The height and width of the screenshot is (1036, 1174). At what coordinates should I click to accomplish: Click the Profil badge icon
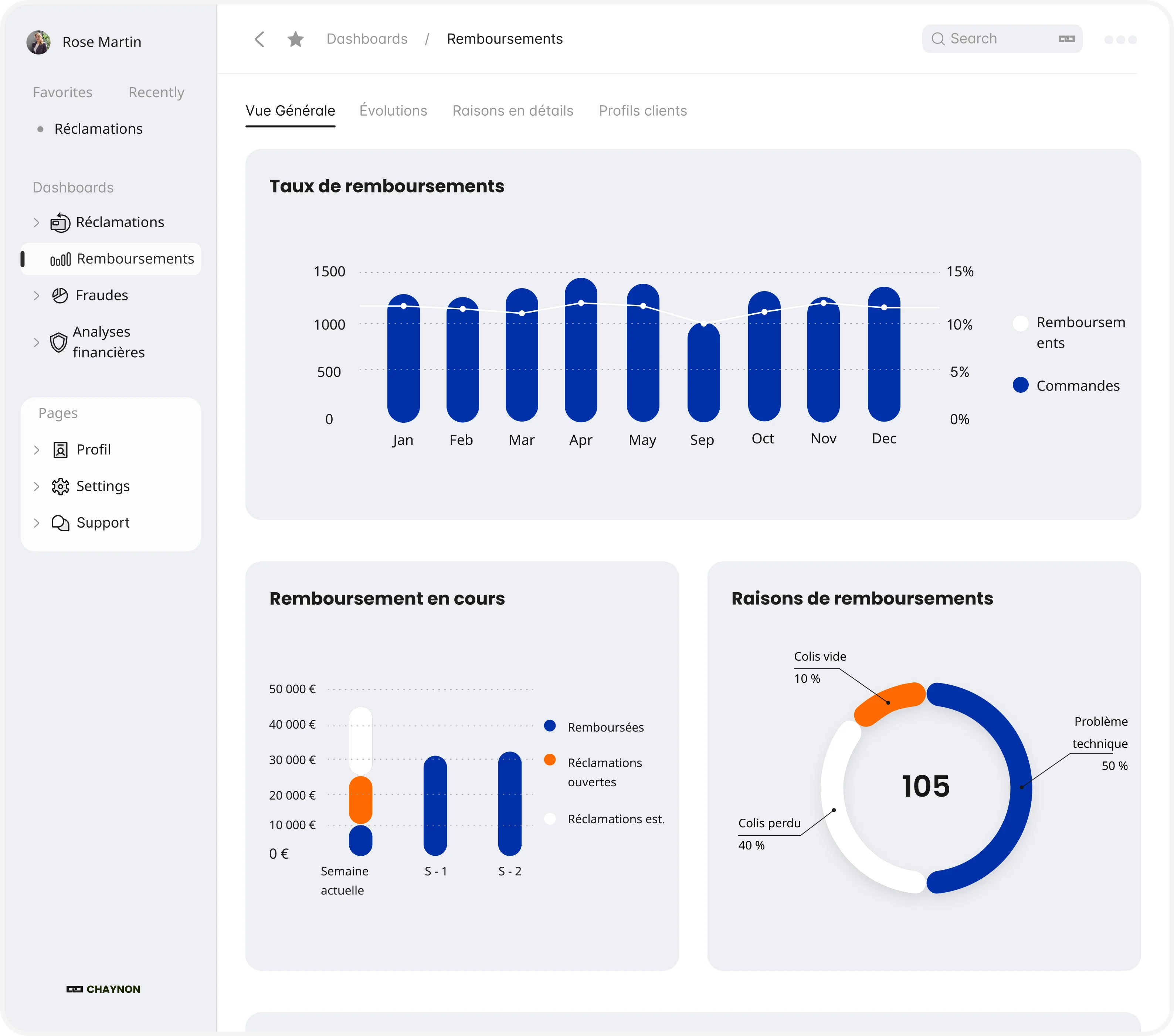click(x=60, y=450)
